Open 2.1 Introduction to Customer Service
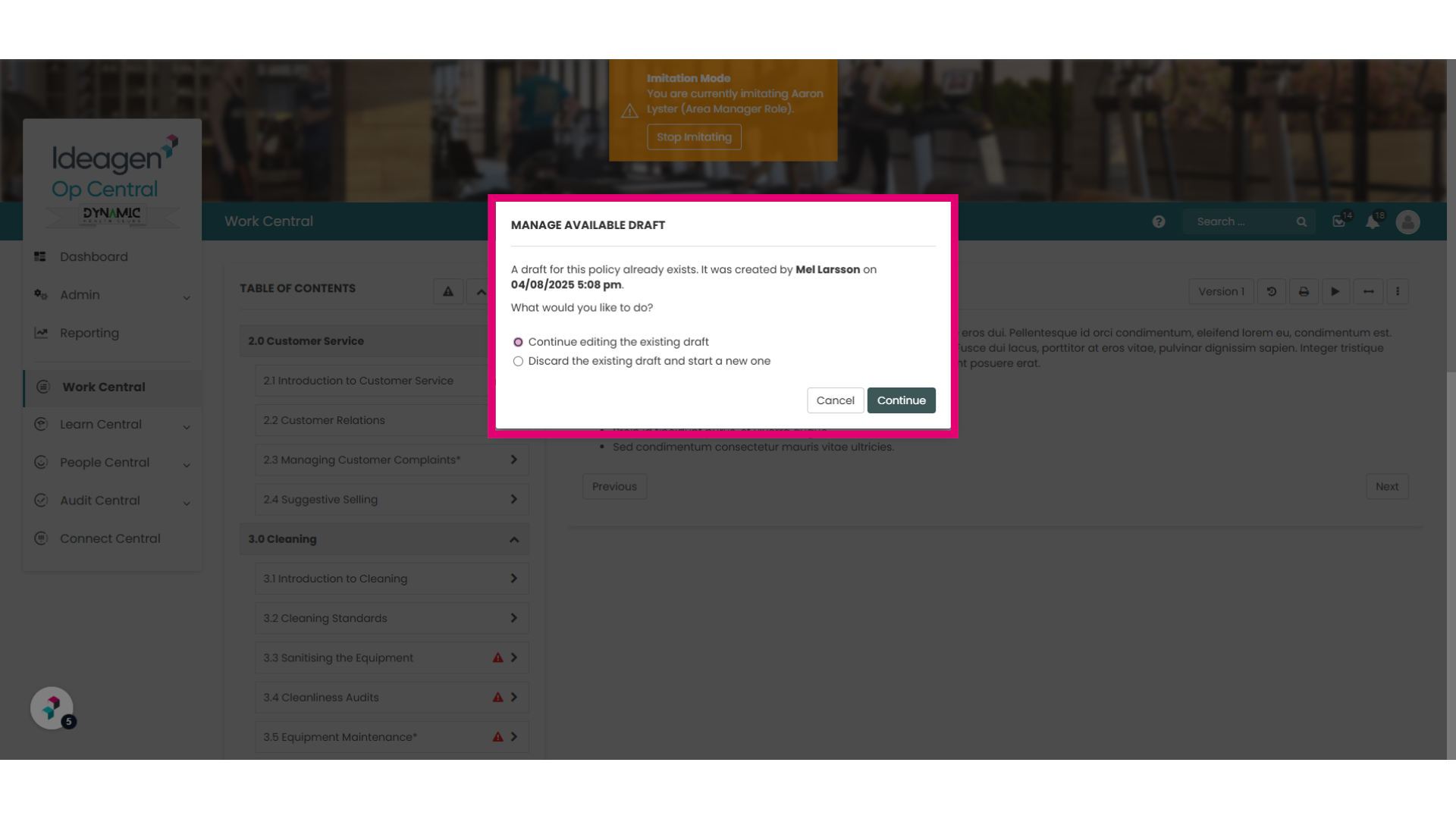The height and width of the screenshot is (819, 1456). point(373,381)
